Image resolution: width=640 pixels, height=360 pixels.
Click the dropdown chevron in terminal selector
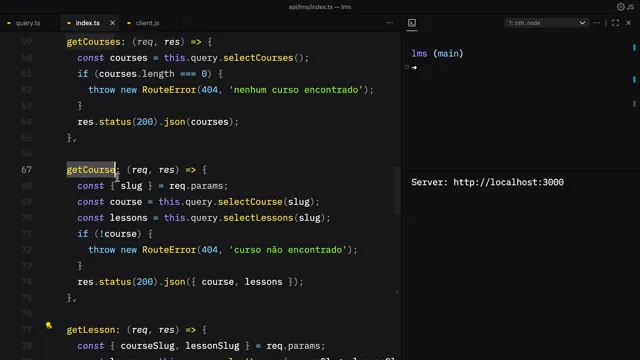(582, 23)
